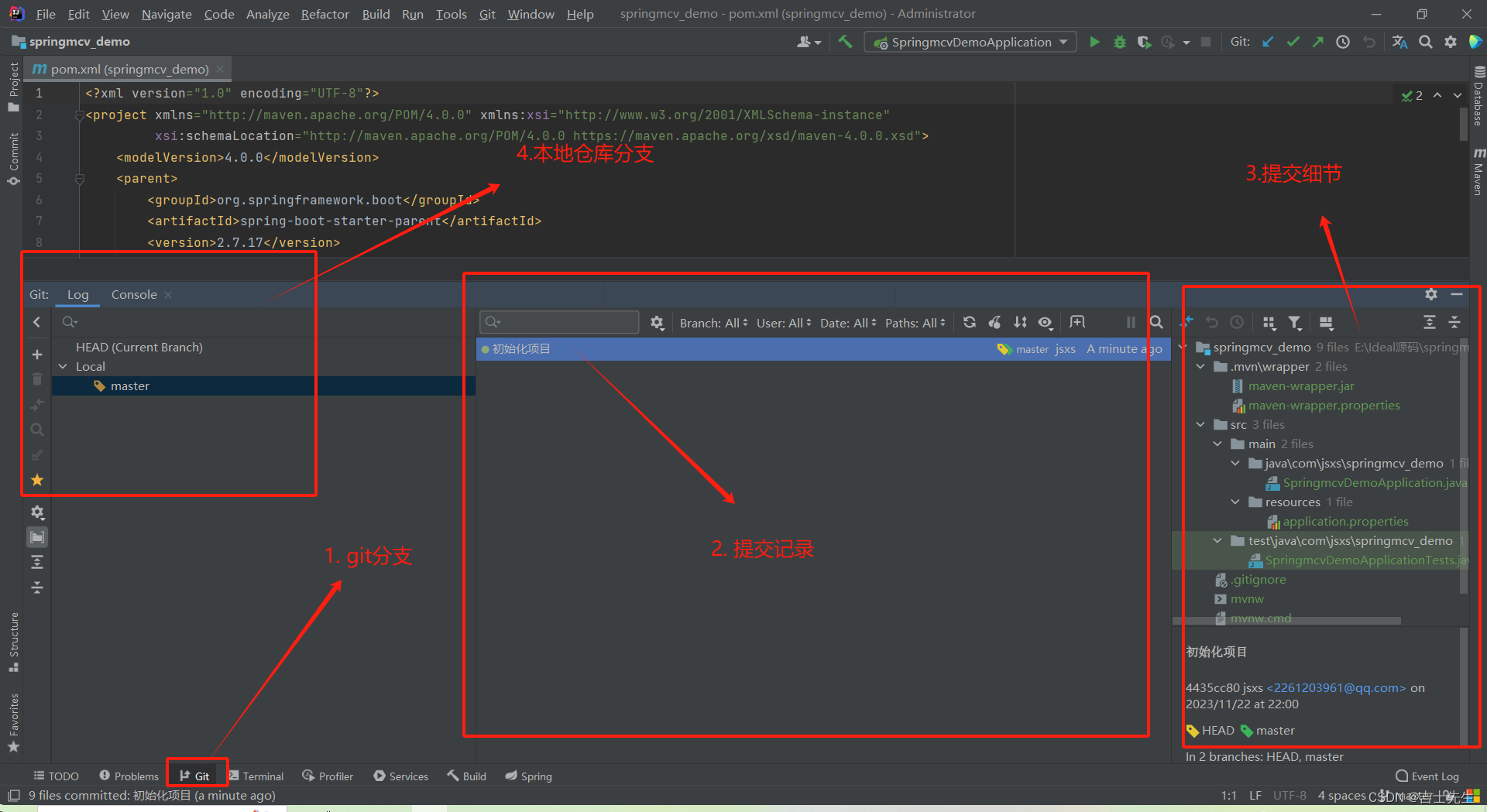
Task: Collapse the .mvn\wrapper folder node
Action: pos(1200,366)
